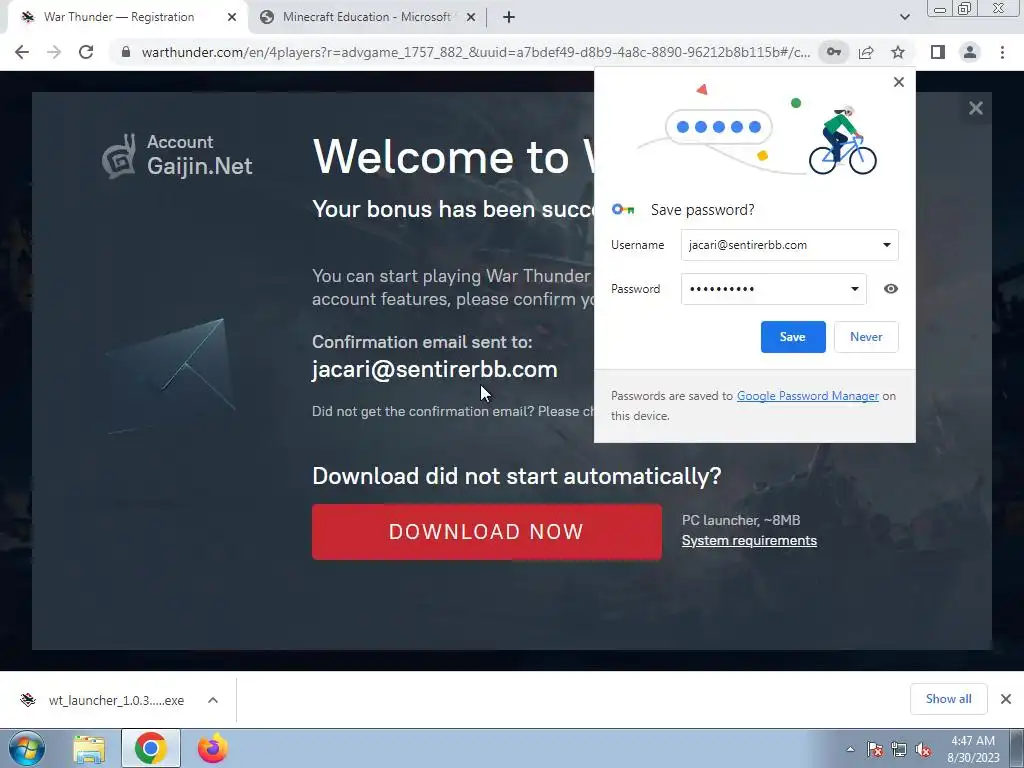Show hidden system tray icons

pyautogui.click(x=850, y=749)
